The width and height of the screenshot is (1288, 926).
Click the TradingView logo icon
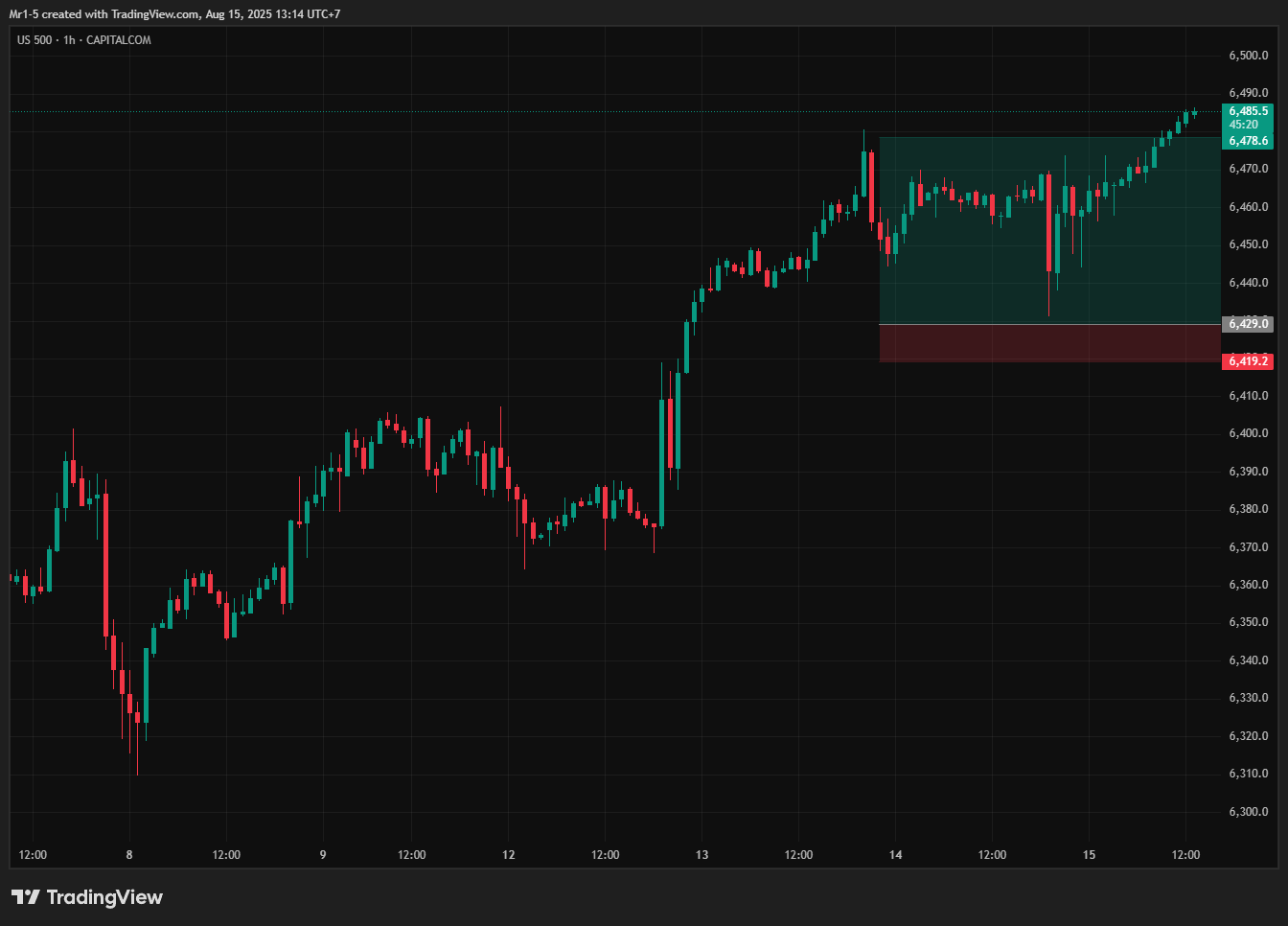[x=26, y=897]
